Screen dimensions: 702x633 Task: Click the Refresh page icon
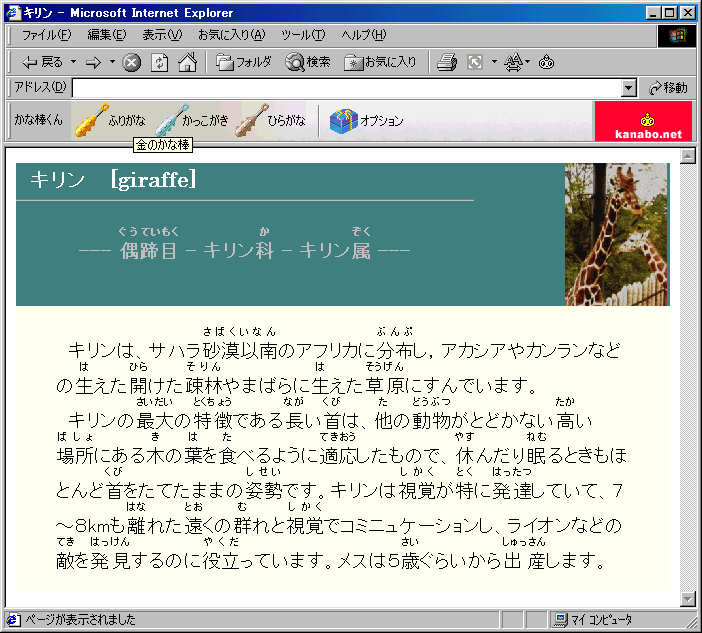coord(159,63)
